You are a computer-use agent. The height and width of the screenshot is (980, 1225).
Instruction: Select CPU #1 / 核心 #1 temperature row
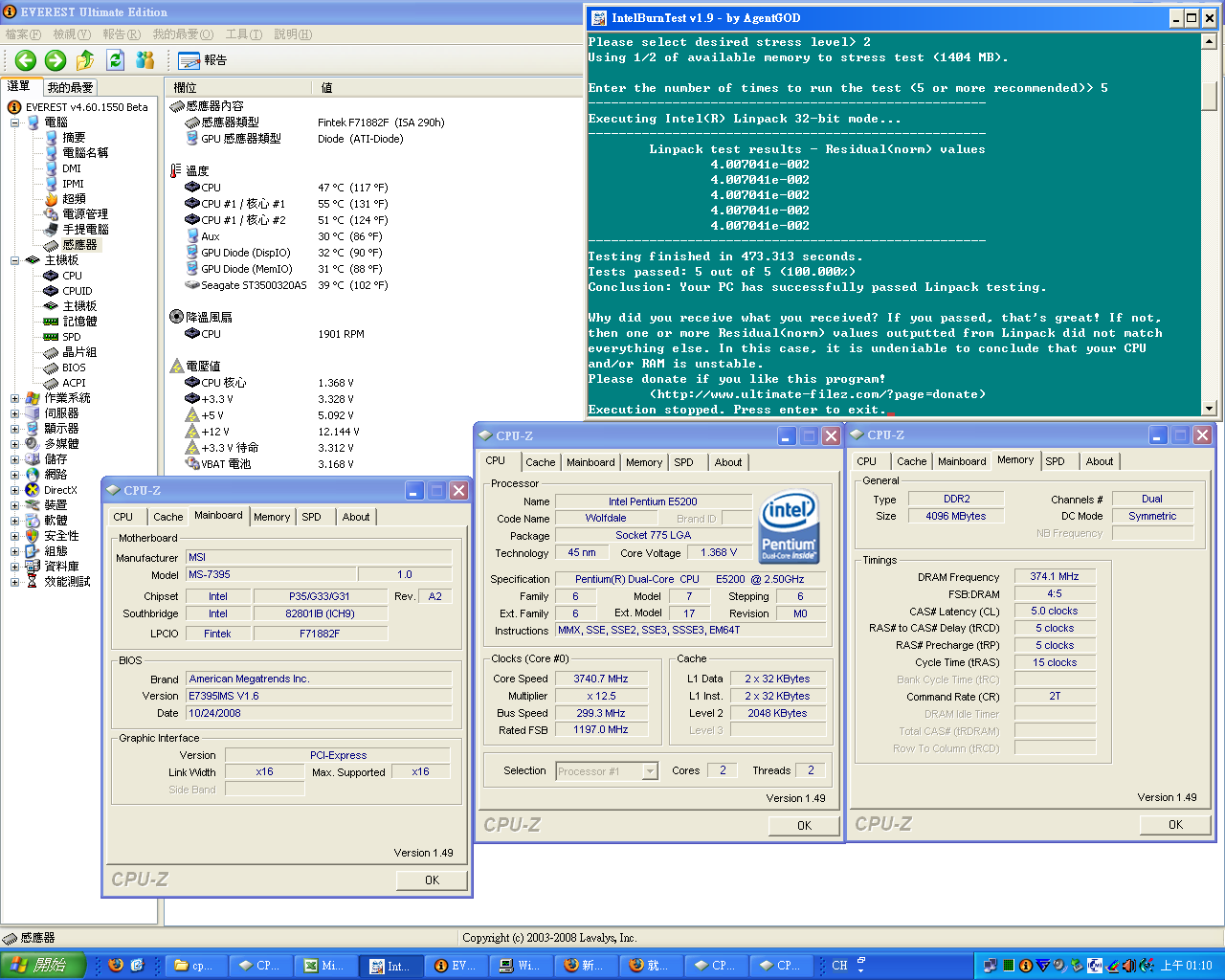(x=287, y=204)
